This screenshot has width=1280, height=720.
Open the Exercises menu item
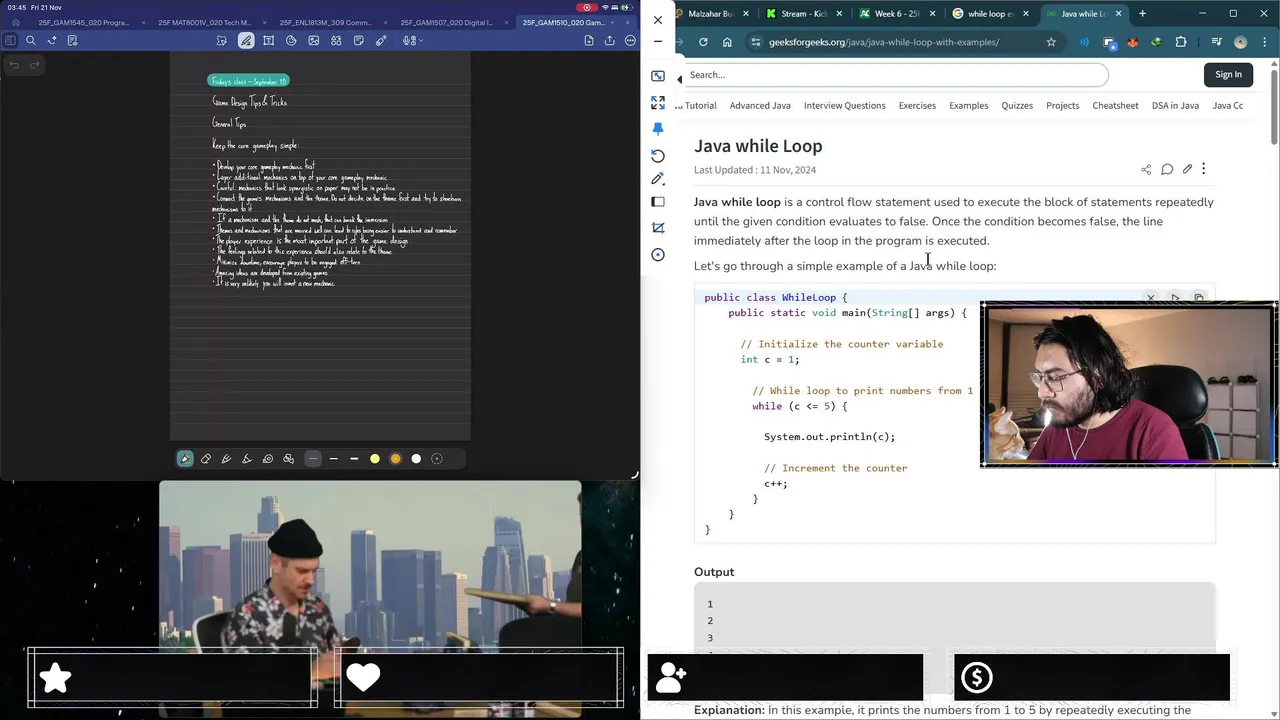point(917,105)
